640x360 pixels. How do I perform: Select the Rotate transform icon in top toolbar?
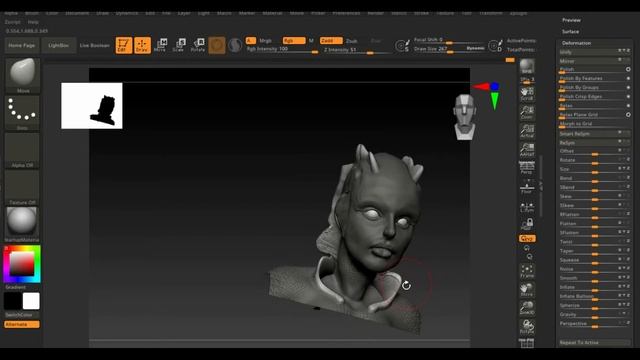[198, 45]
